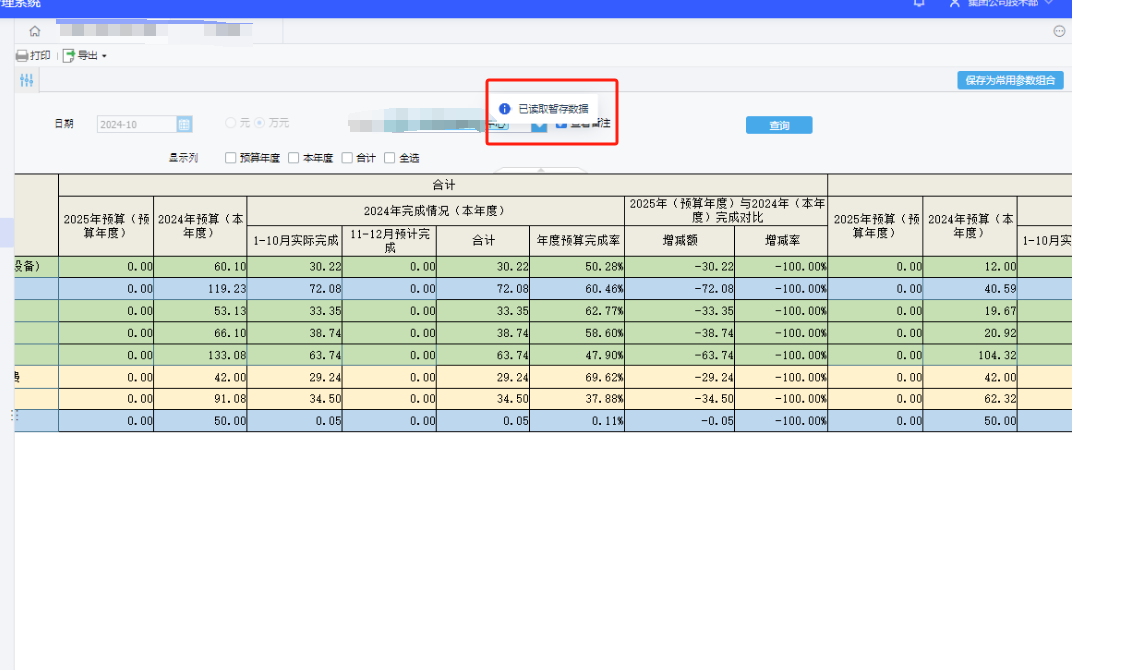Click the 查询 query button
This screenshot has height=670, width=1131.
coord(779,125)
